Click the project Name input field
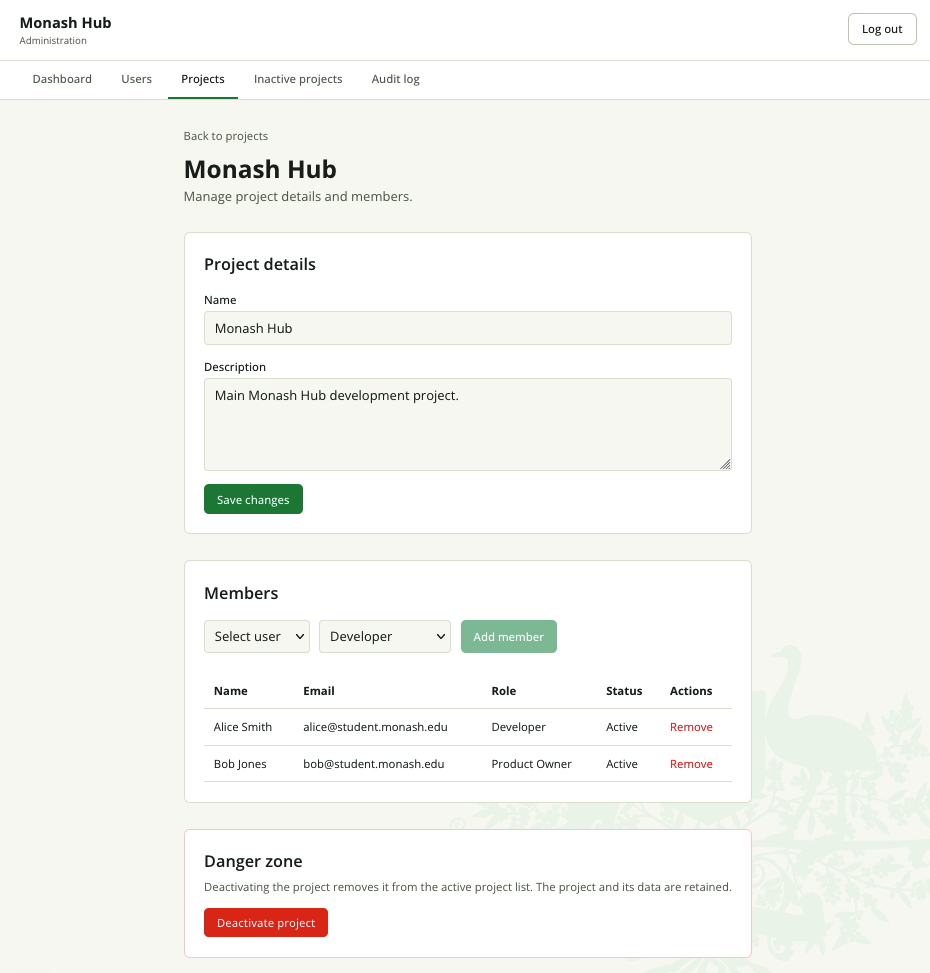The width and height of the screenshot is (930, 973). coord(468,328)
